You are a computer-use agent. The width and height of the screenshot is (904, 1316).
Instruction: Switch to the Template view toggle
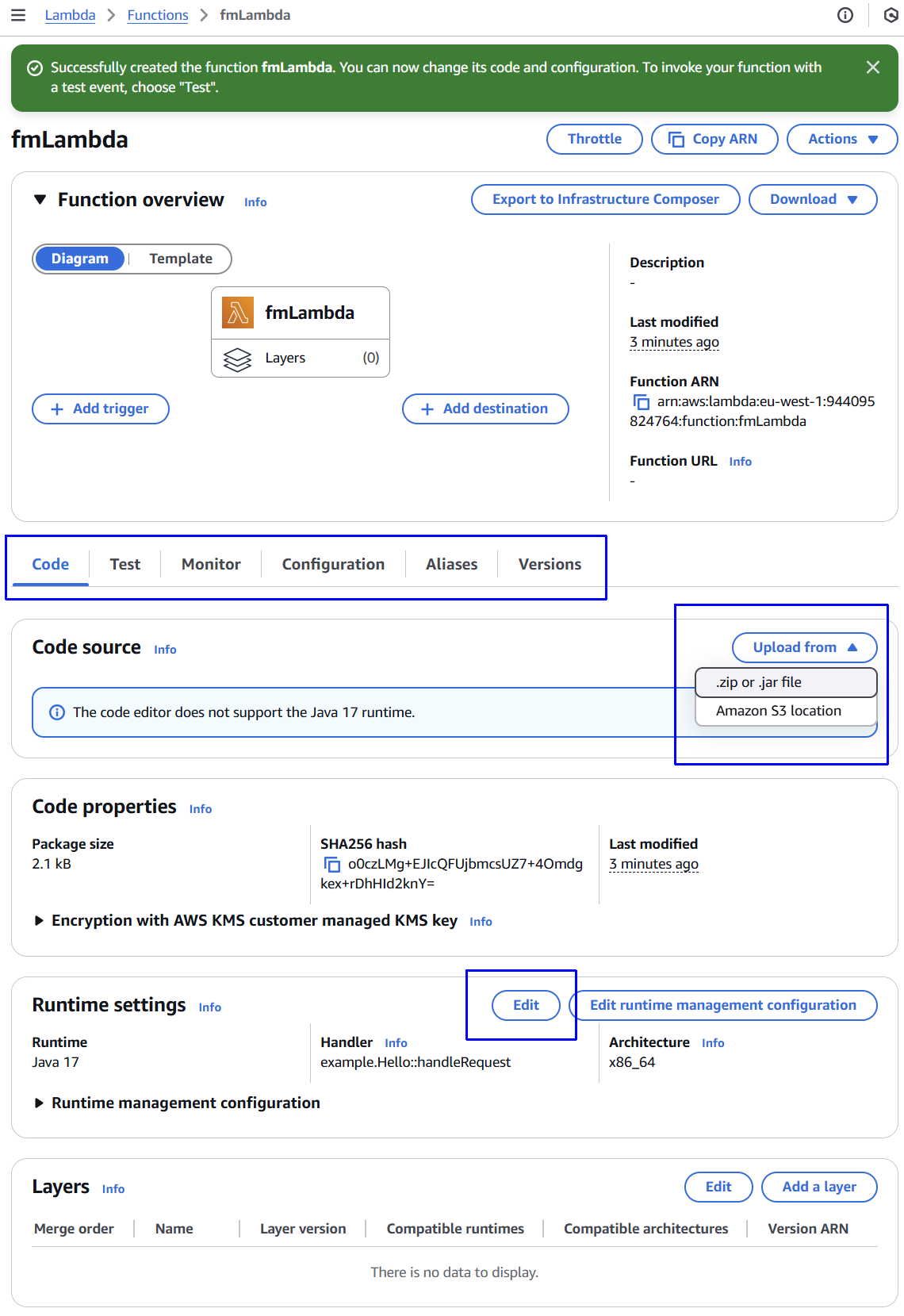(x=181, y=259)
